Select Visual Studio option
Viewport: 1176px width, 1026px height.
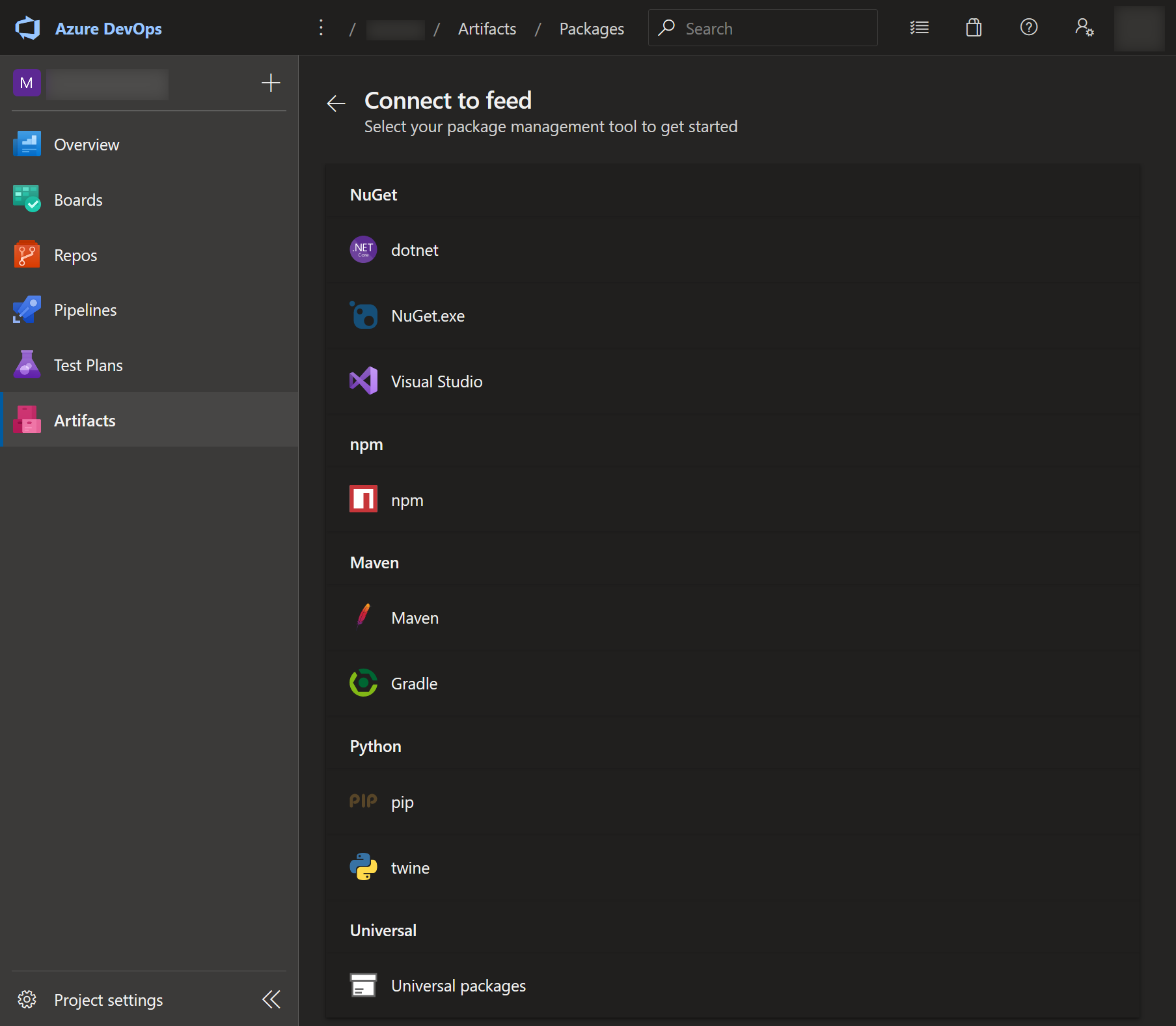coord(733,381)
